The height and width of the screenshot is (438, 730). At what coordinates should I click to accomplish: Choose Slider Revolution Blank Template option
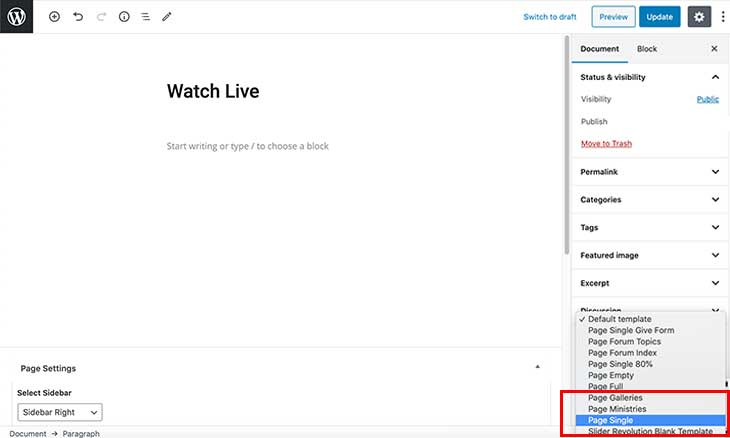[x=650, y=431]
